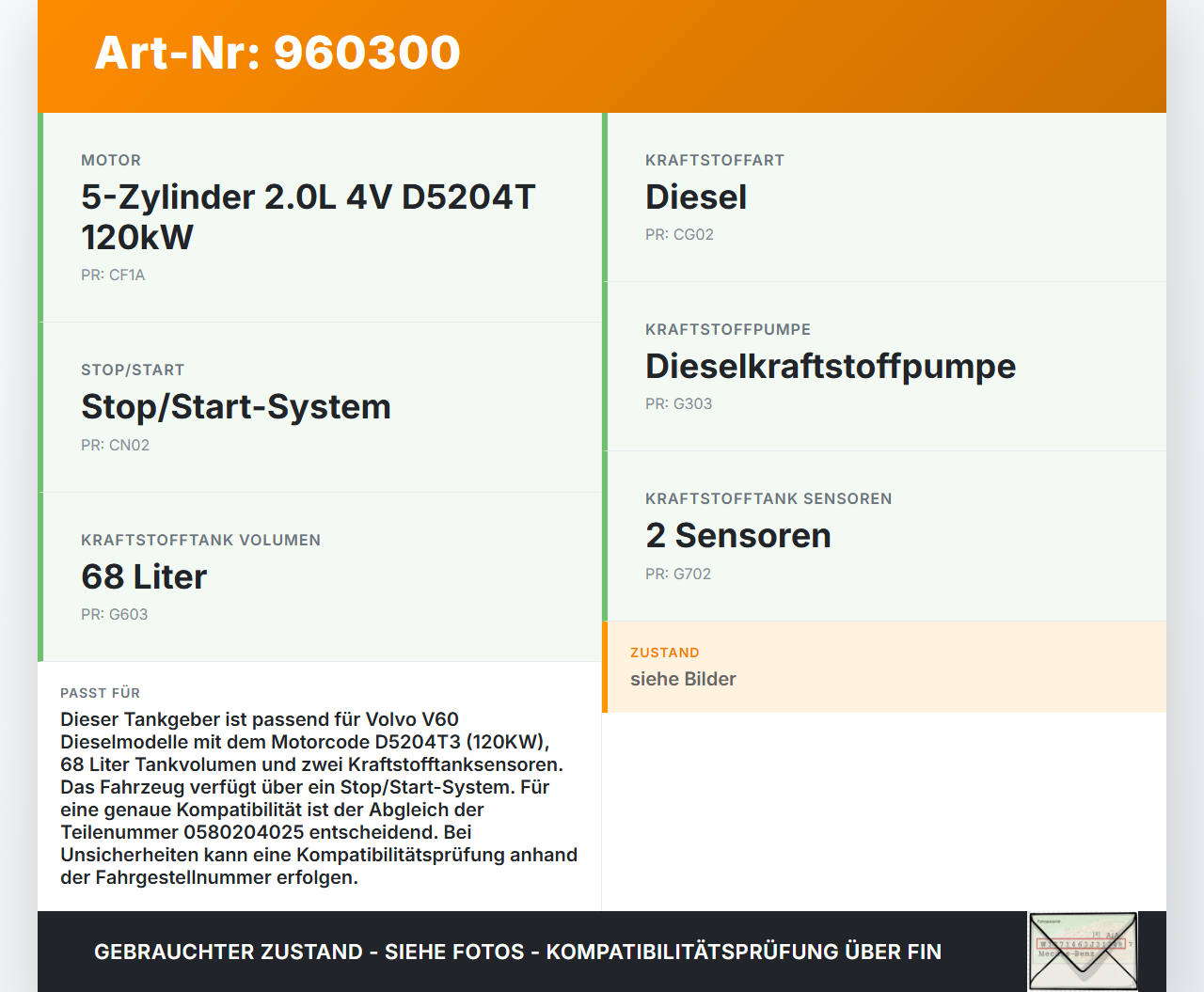Click the Kraftstoffart Diesel card
The image size is (1204, 992).
point(884,197)
